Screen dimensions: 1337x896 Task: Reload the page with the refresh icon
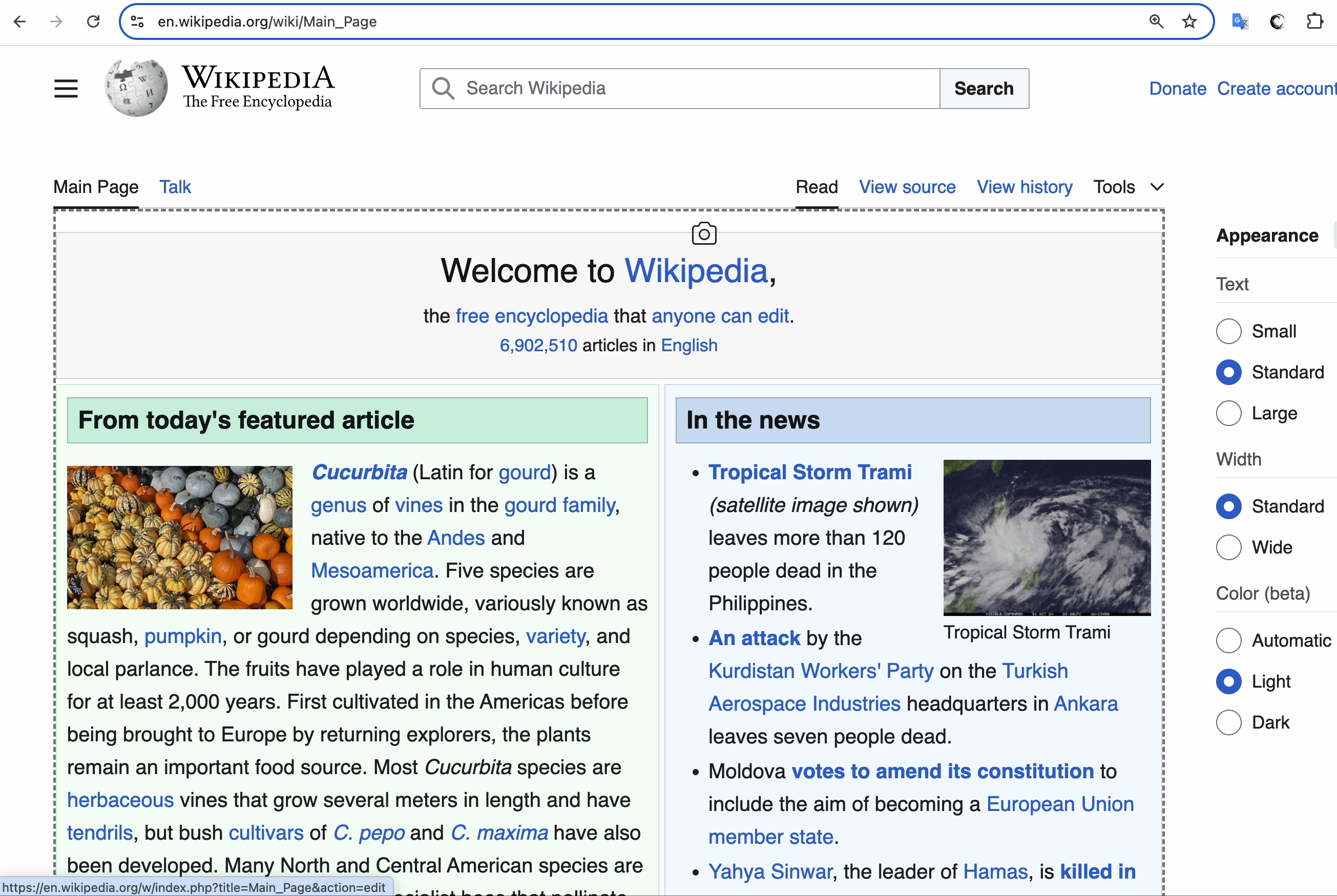tap(93, 22)
